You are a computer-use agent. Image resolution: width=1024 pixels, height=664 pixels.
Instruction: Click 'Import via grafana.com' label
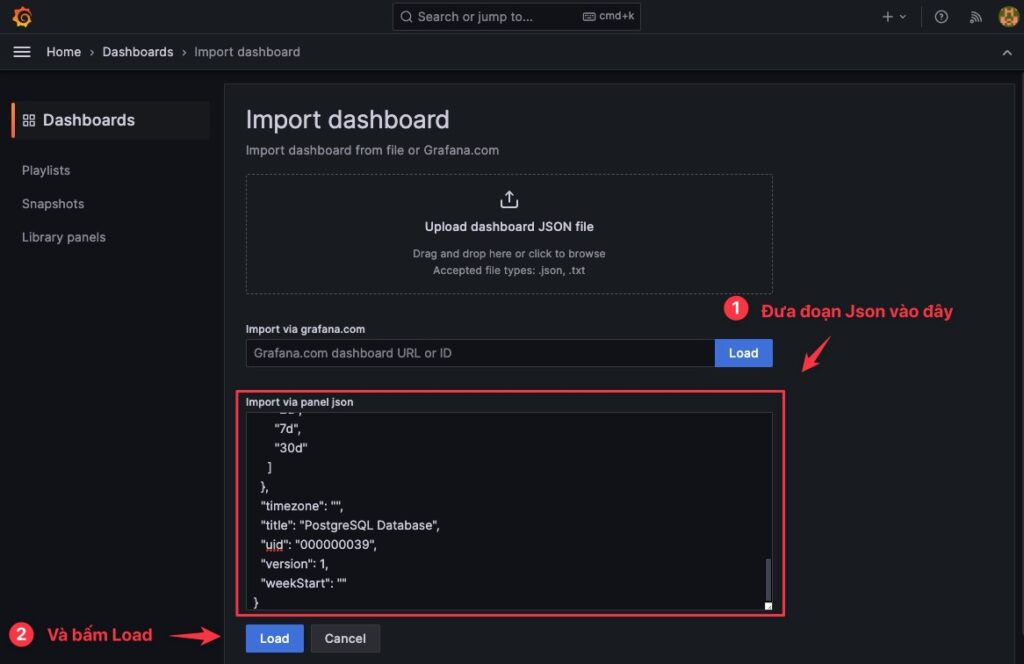[x=305, y=329]
